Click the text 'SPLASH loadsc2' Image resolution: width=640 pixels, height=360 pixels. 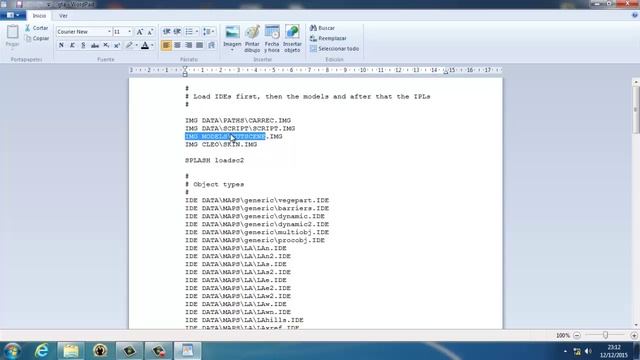point(214,160)
